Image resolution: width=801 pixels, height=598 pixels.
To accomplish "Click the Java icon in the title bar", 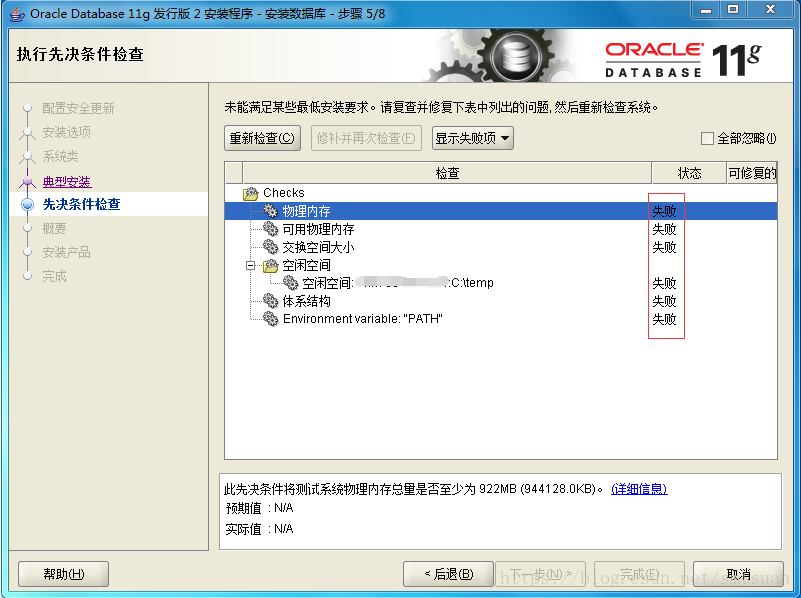I will [17, 13].
